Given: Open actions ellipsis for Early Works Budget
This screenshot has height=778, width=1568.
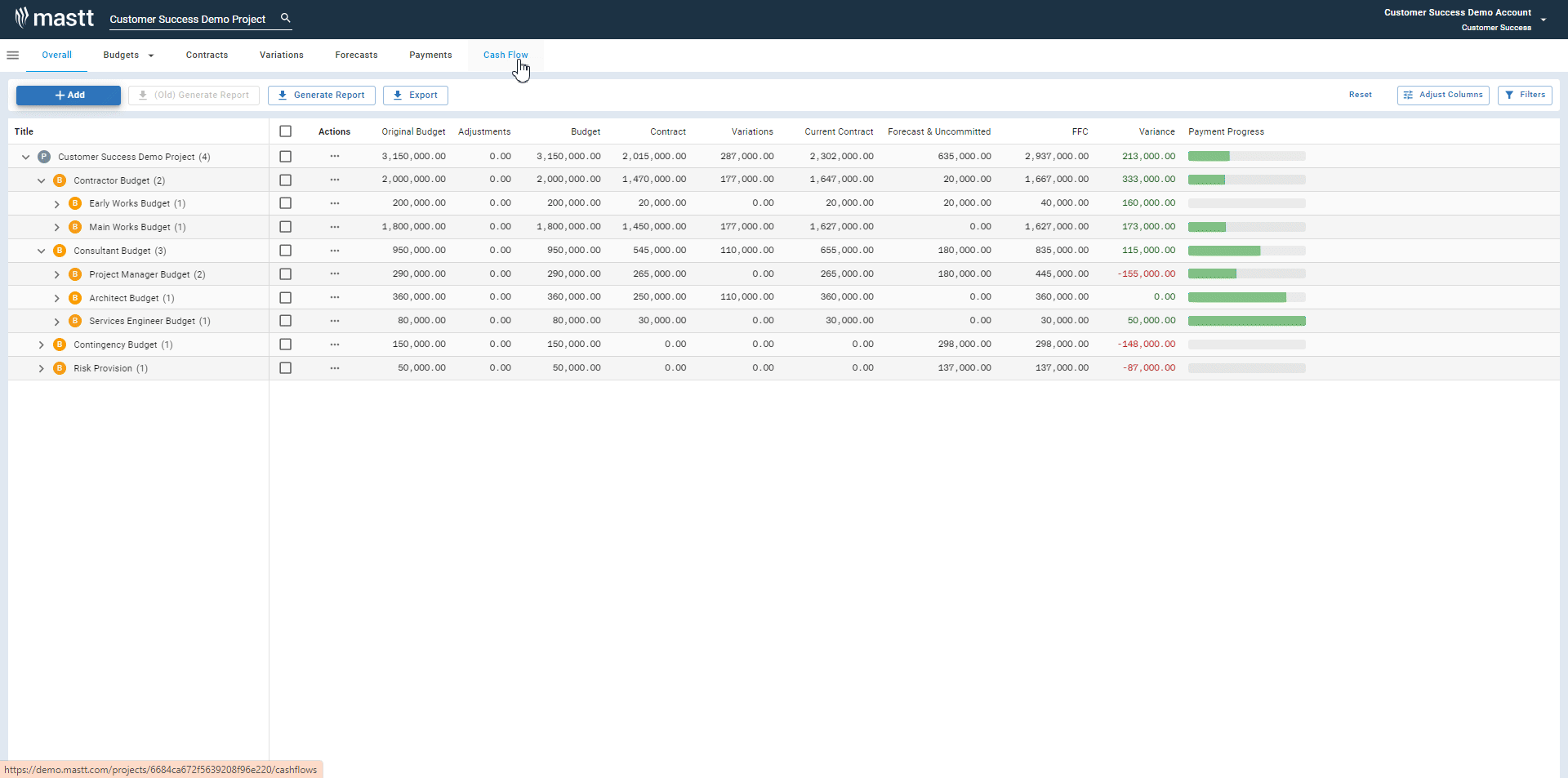Looking at the screenshot, I should click(335, 203).
